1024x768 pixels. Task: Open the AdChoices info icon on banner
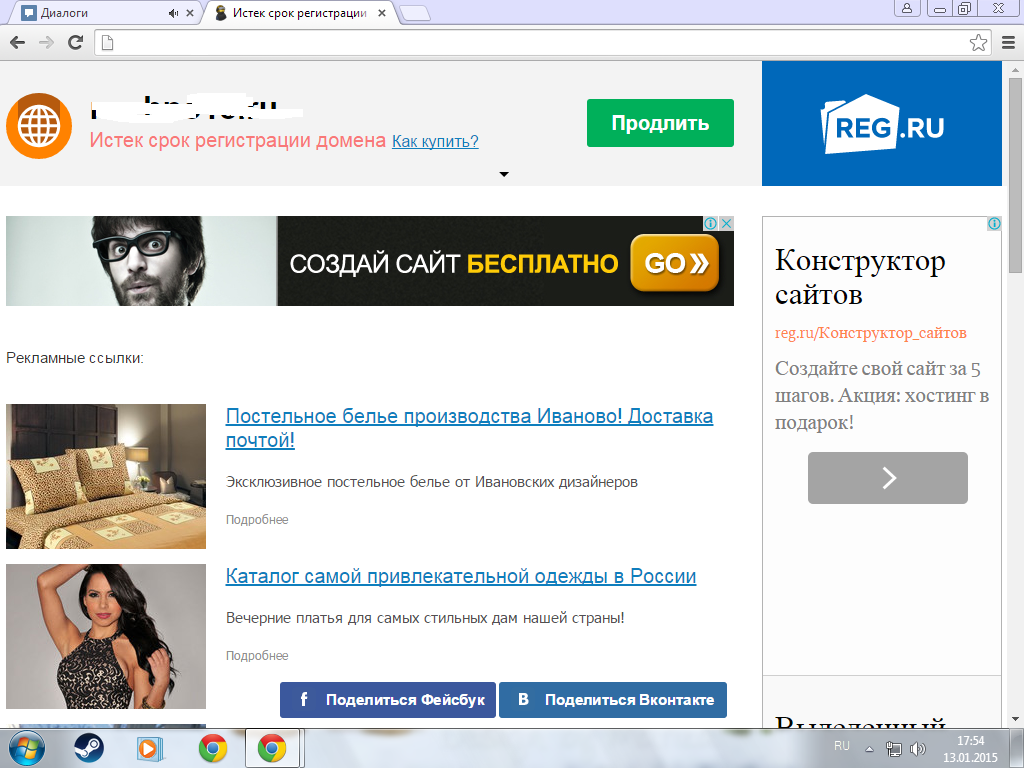(711, 223)
